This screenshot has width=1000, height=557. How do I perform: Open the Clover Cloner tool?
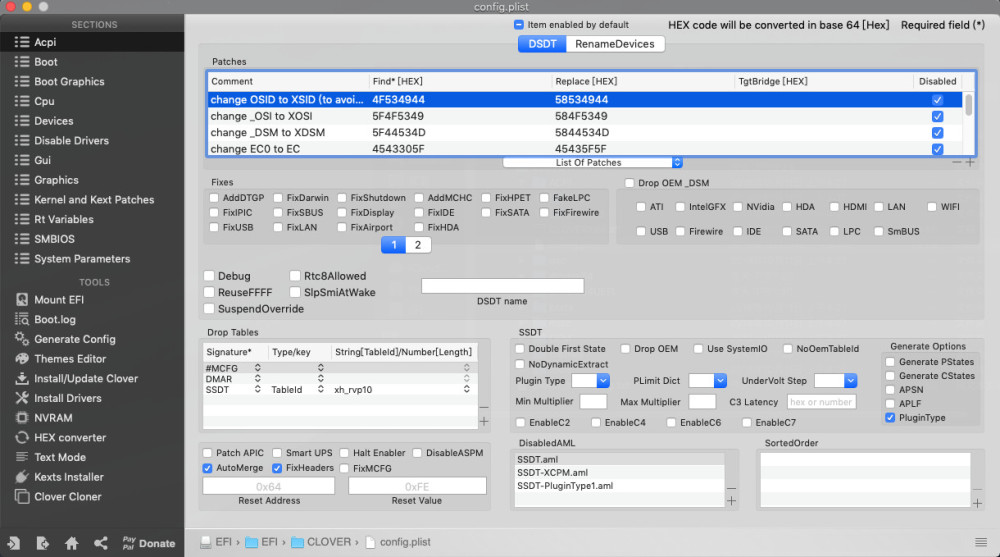(x=68, y=496)
